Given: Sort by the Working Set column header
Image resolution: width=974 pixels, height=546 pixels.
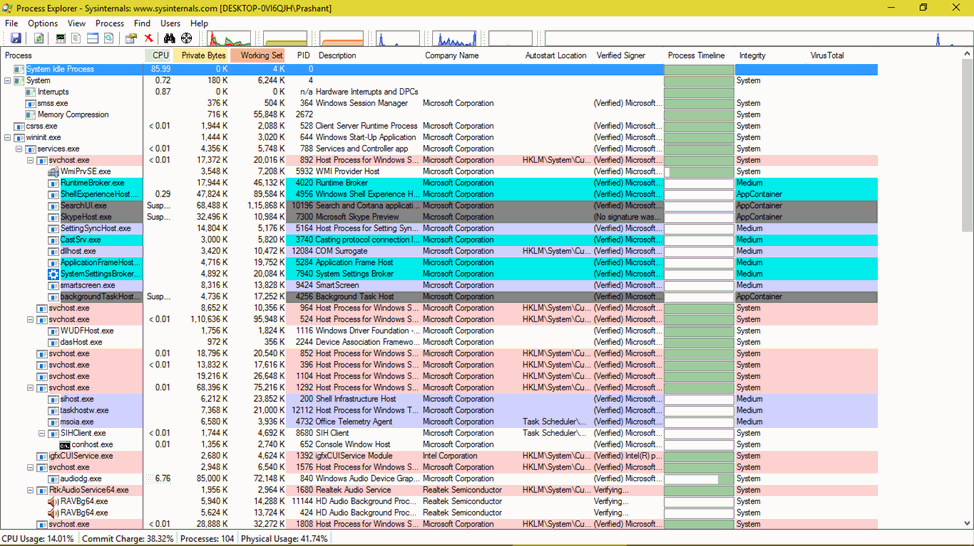Looking at the screenshot, I should click(260, 56).
